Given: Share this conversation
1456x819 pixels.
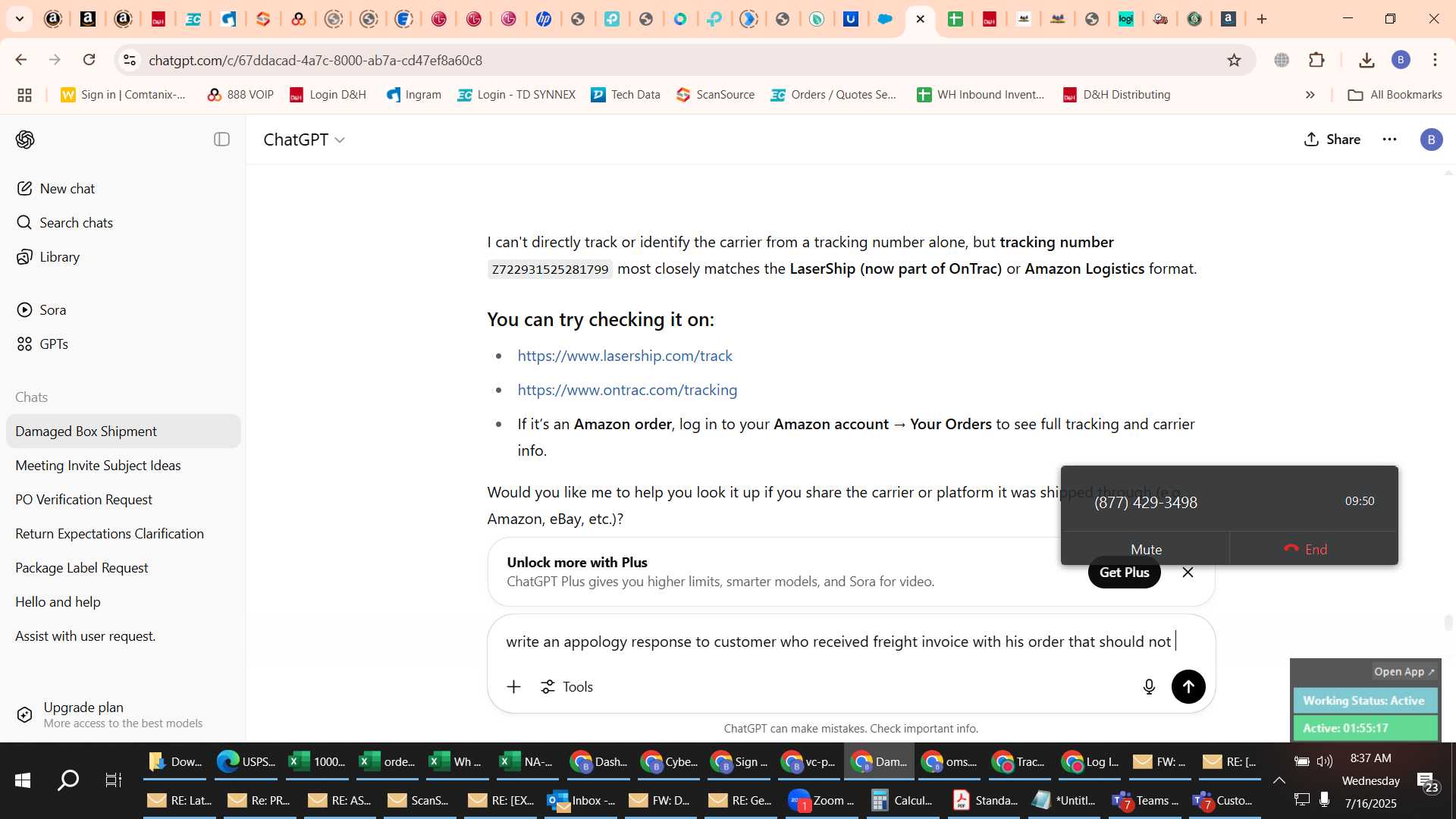Looking at the screenshot, I should pyautogui.click(x=1332, y=140).
